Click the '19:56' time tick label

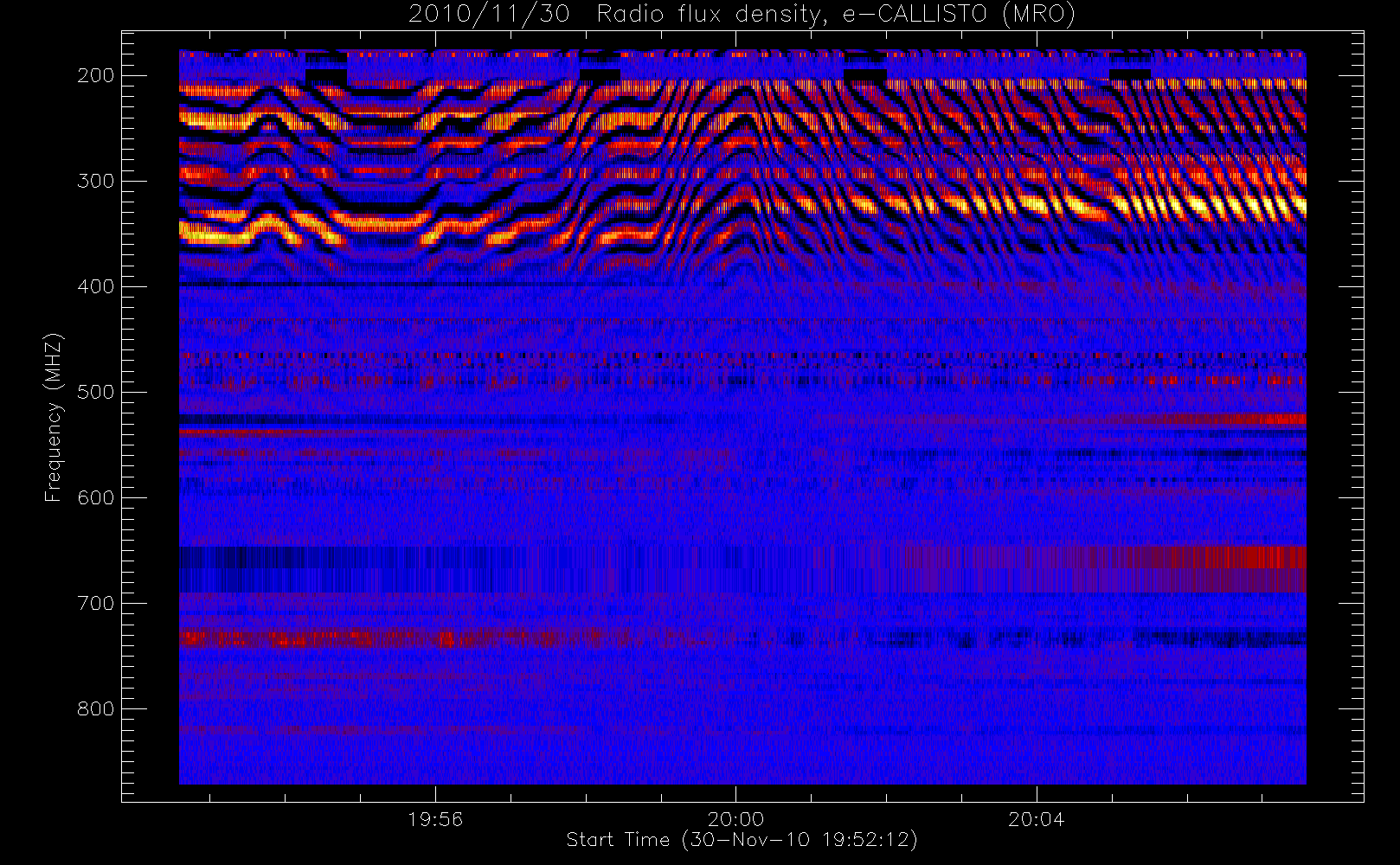[x=435, y=819]
